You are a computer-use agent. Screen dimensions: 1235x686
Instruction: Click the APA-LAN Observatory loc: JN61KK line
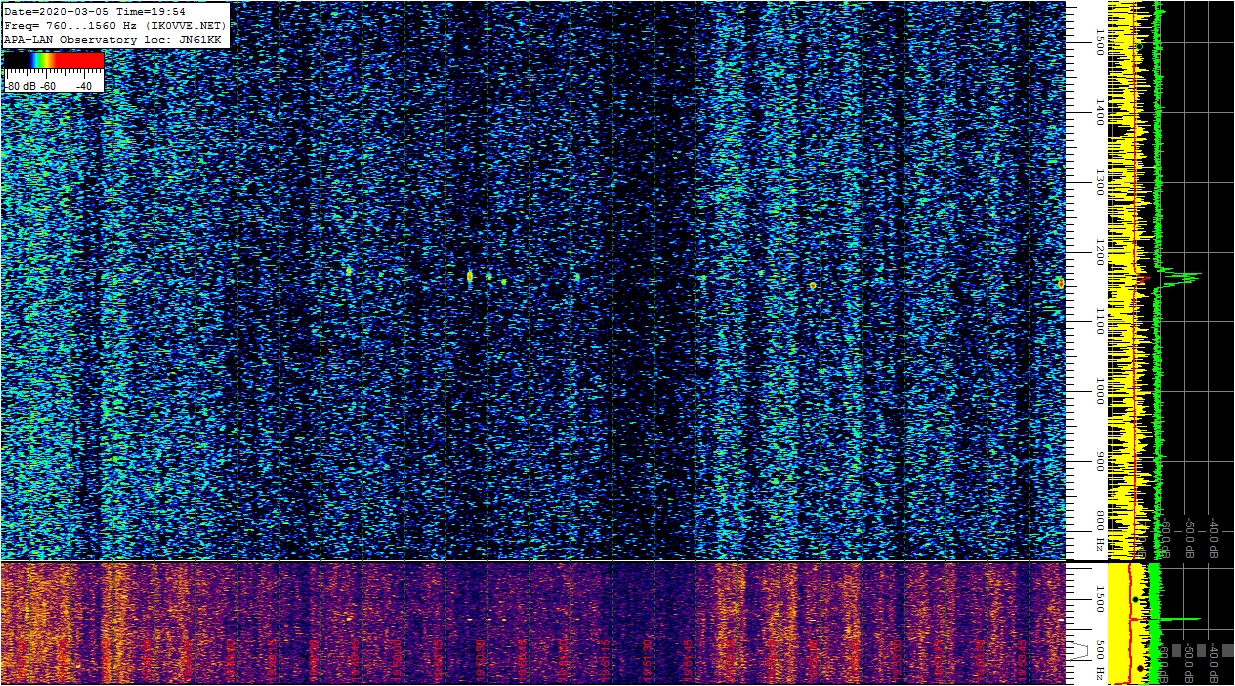pos(112,39)
